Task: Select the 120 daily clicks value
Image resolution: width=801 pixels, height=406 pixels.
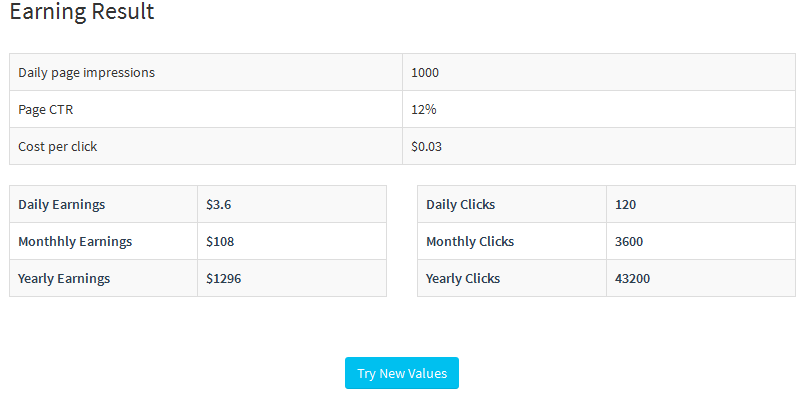Action: [625, 204]
